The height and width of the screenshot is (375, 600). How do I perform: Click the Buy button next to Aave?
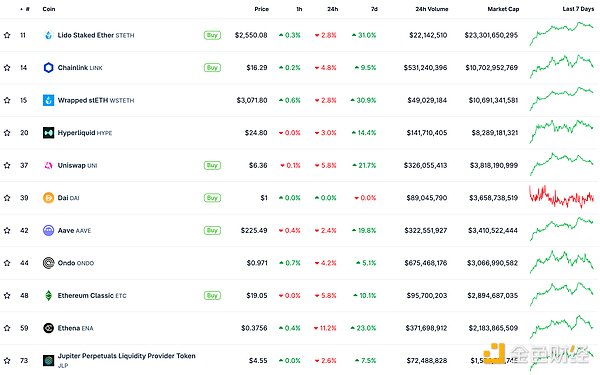pyautogui.click(x=212, y=230)
